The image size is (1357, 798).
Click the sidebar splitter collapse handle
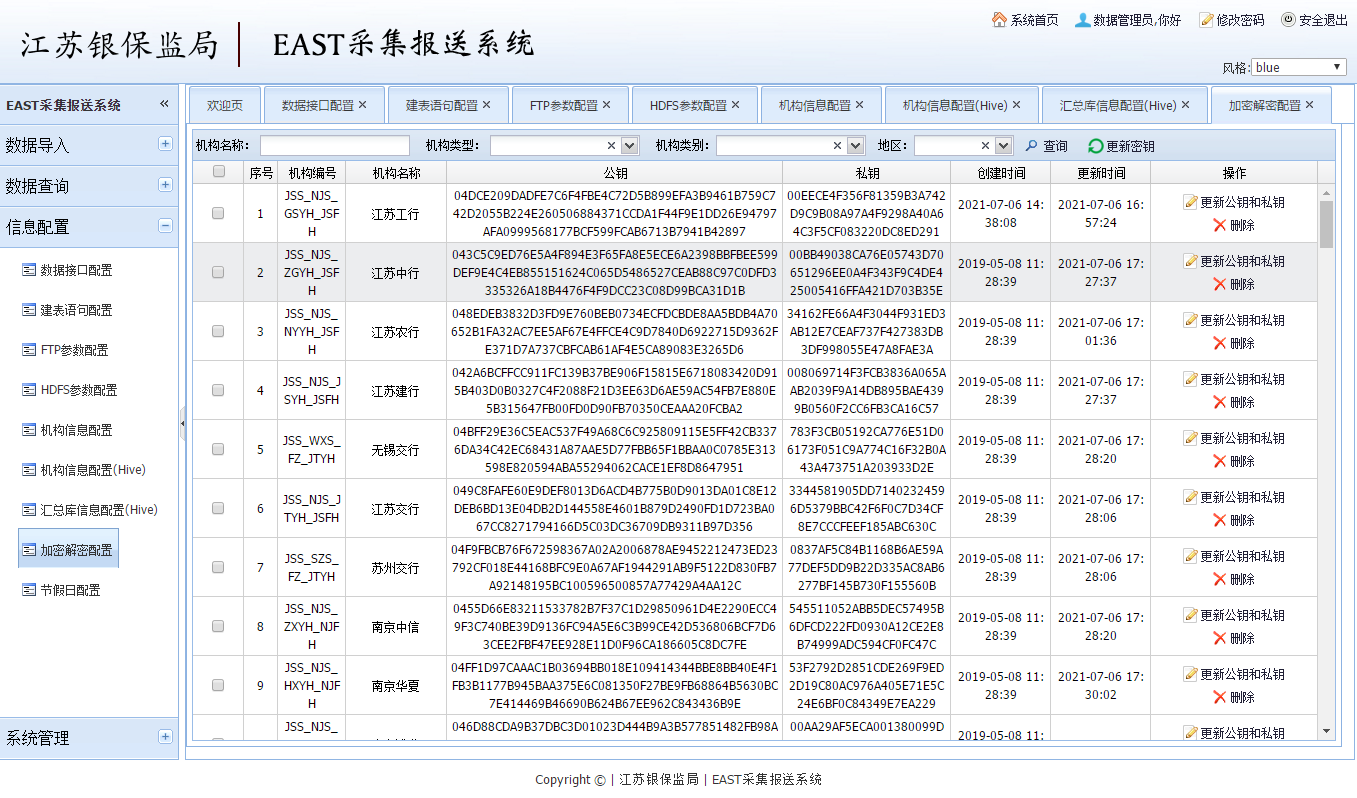[182, 424]
